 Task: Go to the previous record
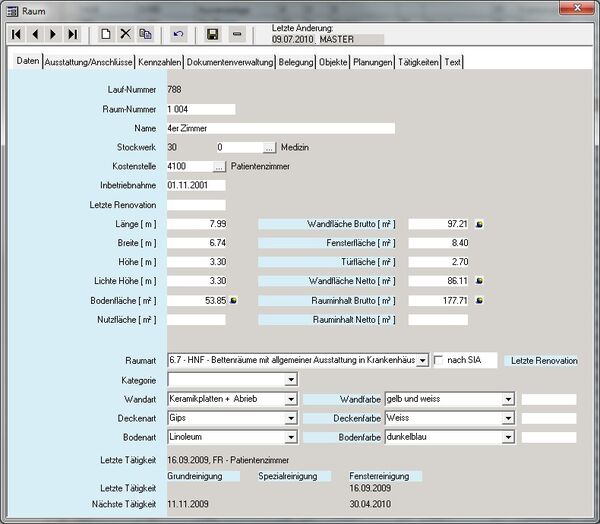point(35,34)
